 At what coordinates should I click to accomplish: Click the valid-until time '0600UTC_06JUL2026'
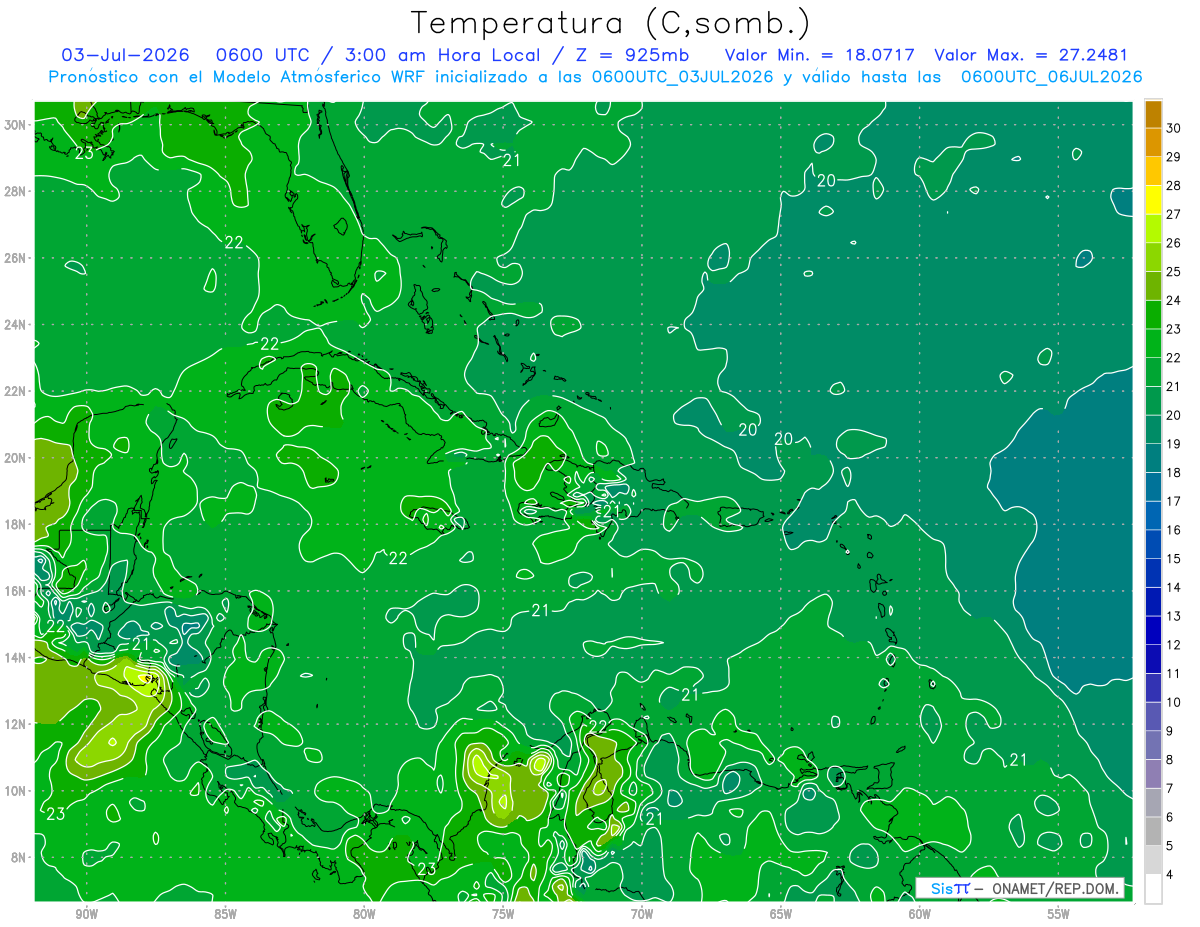point(1052,77)
